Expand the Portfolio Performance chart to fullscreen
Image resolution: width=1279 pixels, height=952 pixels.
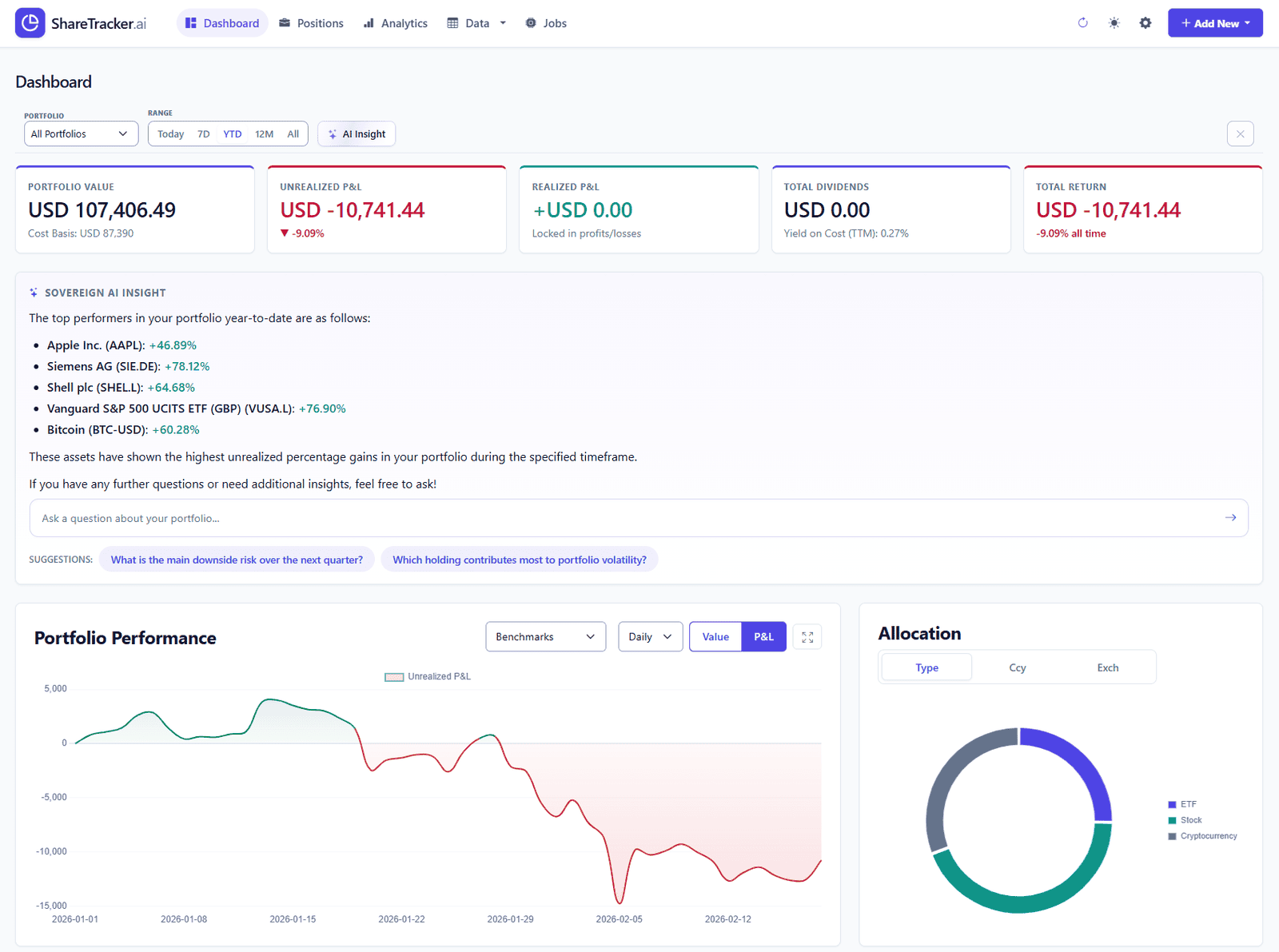(807, 636)
